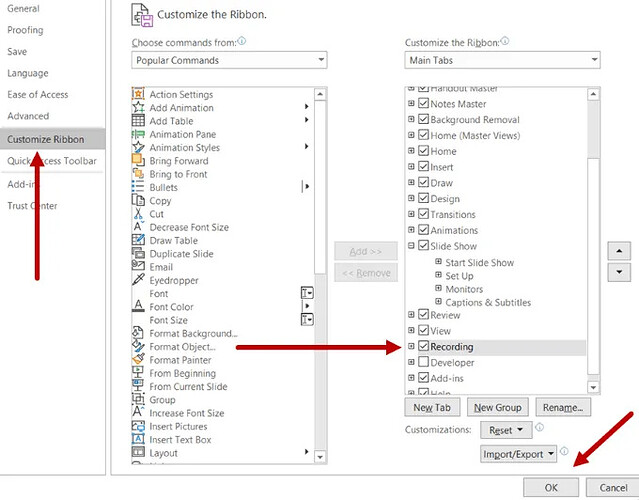Expand the Transitions tab node
Screen dimensions: 639x500
tap(411, 215)
